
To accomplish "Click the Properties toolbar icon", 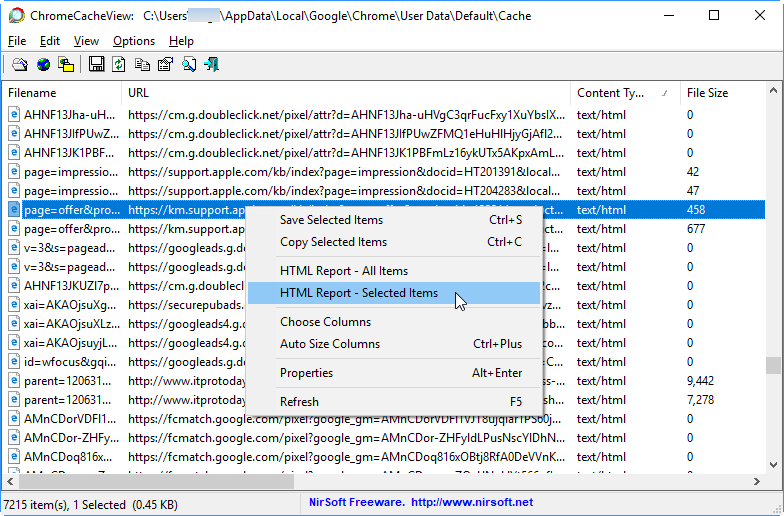I will tap(166, 64).
